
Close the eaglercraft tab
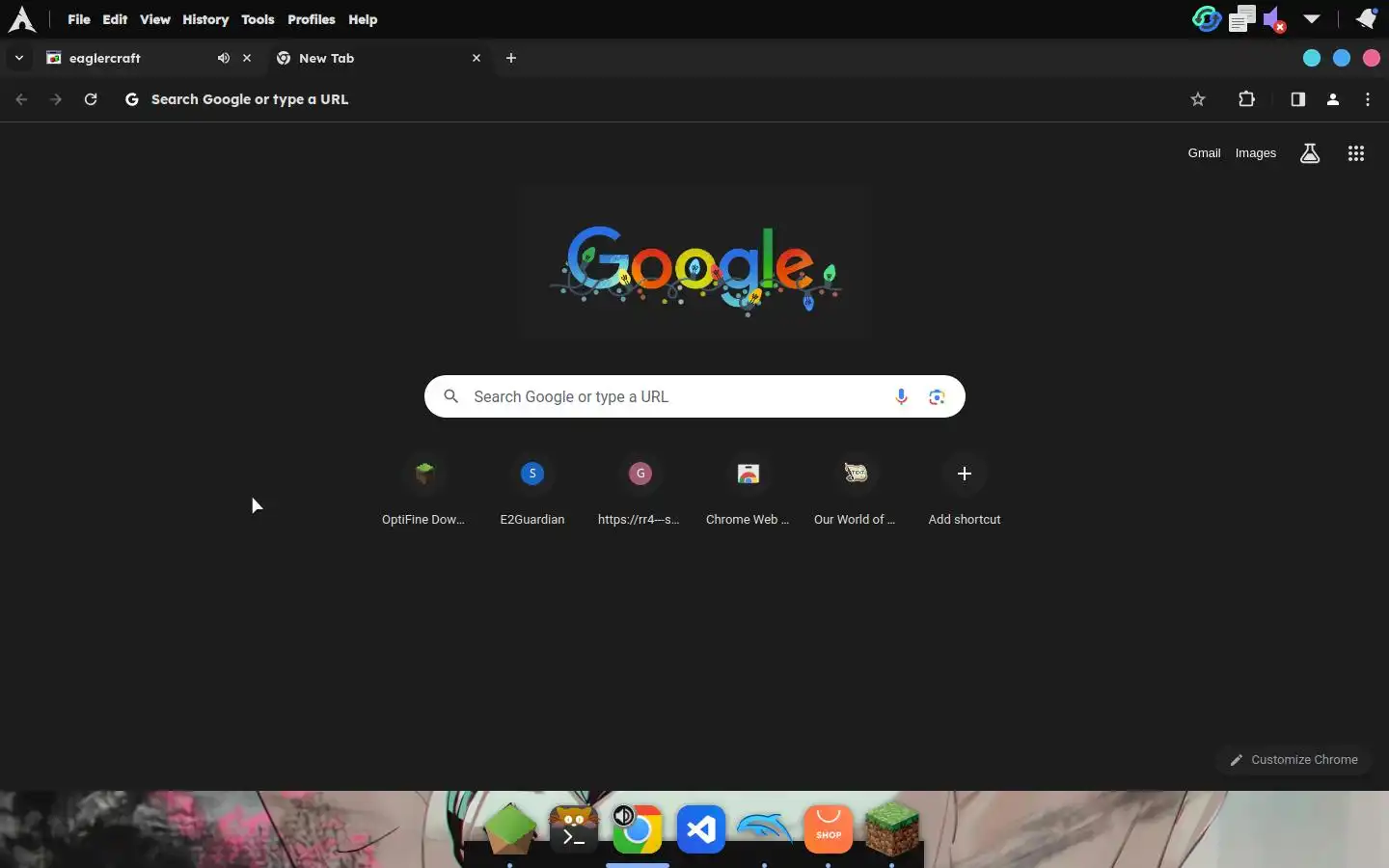[x=247, y=58]
